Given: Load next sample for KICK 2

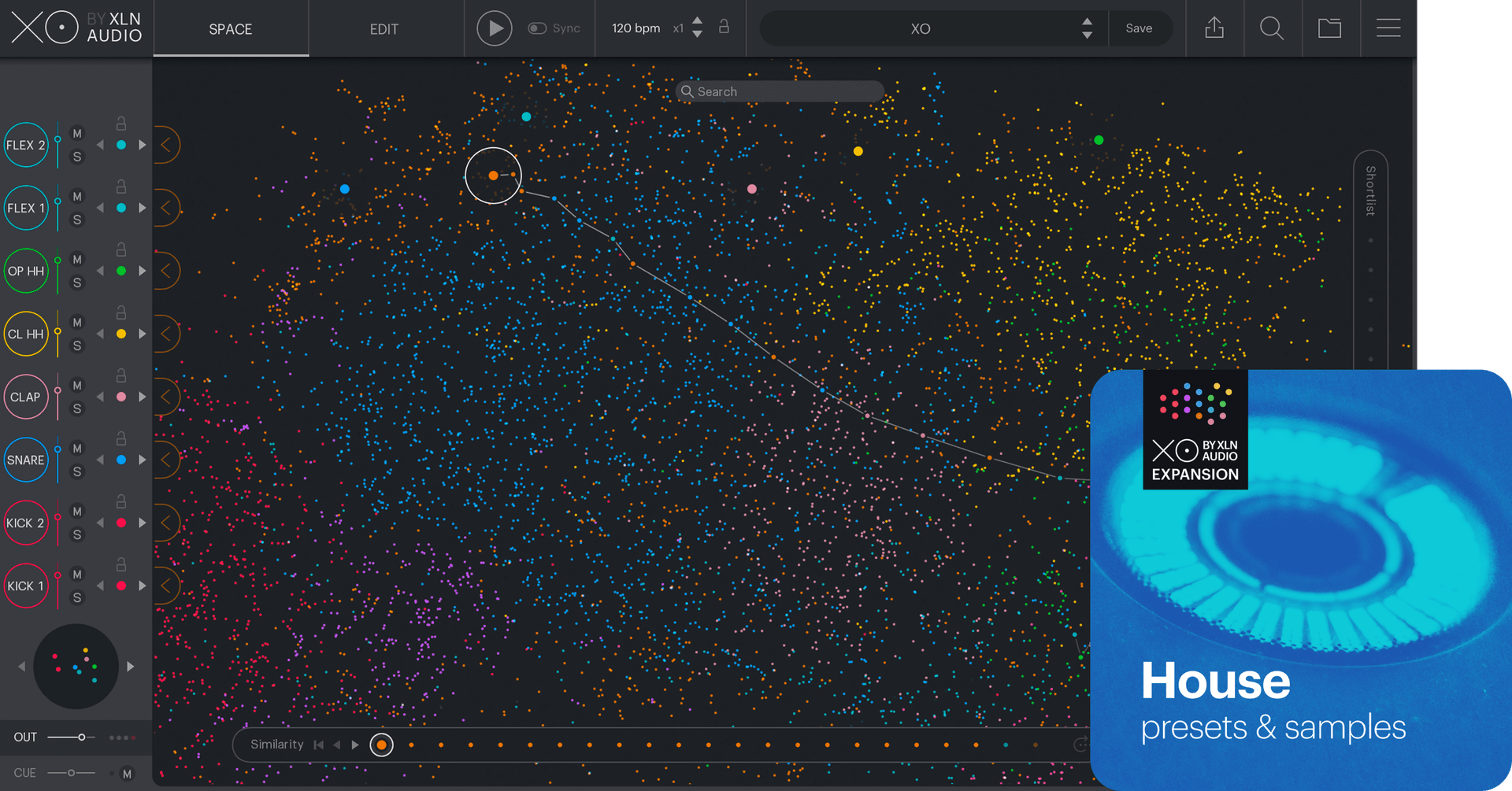Looking at the screenshot, I should click(142, 523).
